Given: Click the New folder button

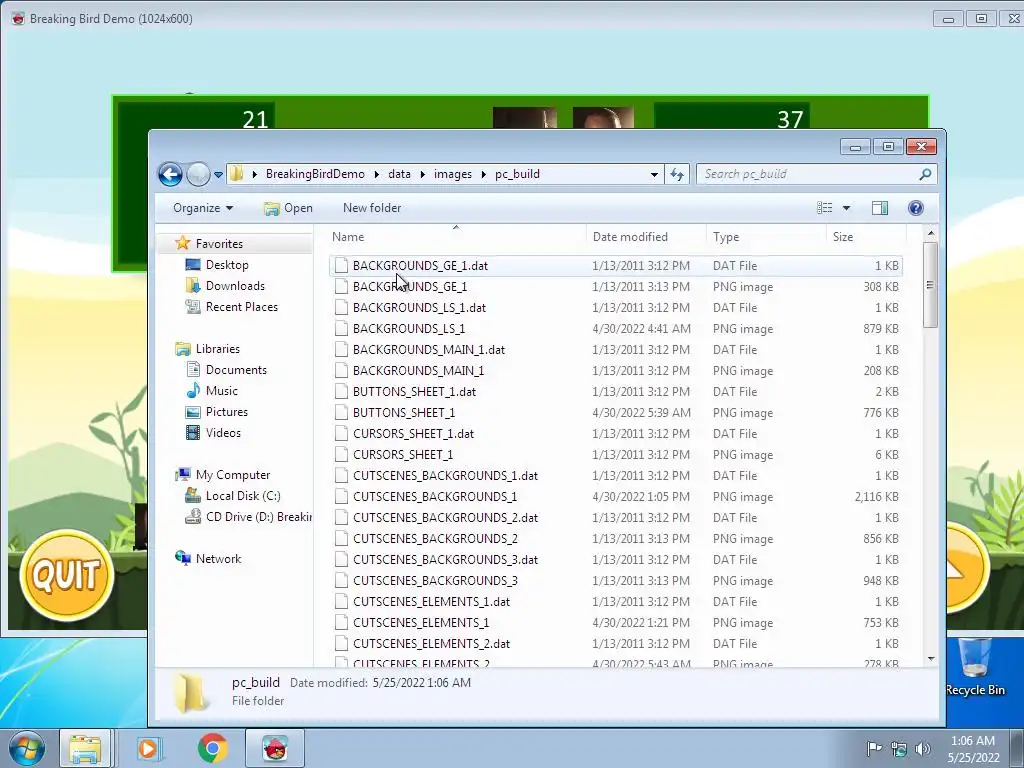Looking at the screenshot, I should (372, 208).
